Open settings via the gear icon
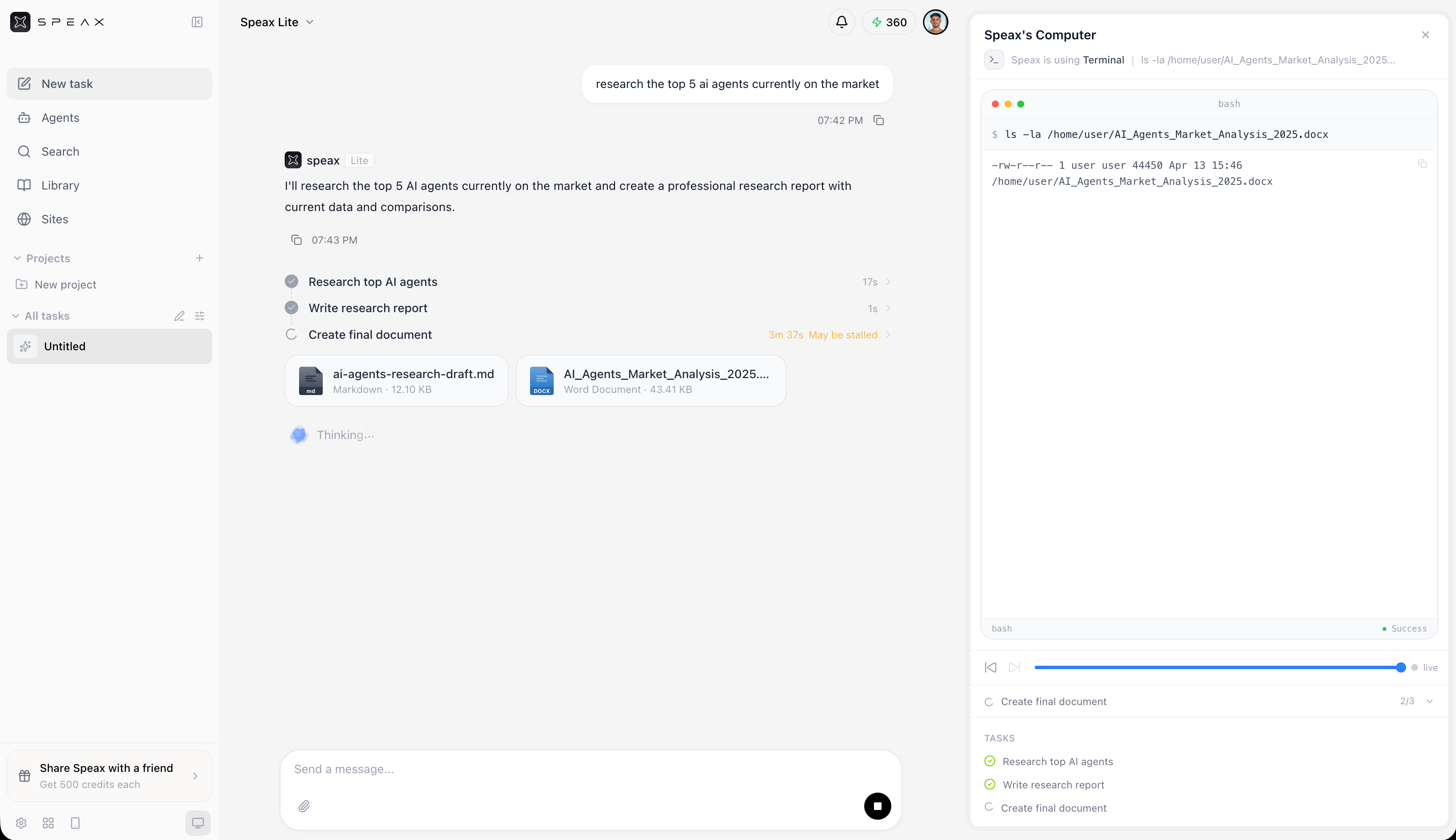 tap(21, 823)
